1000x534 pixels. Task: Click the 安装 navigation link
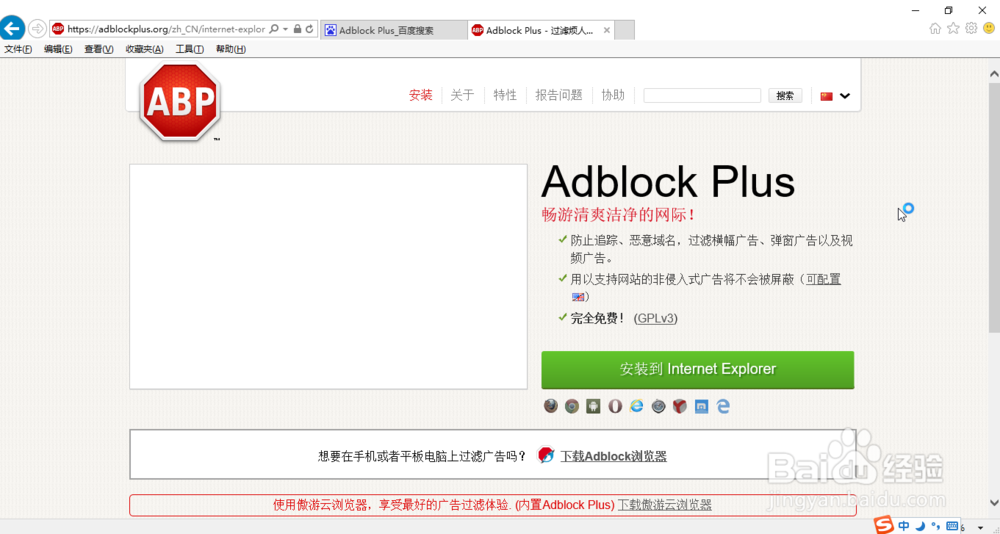[x=421, y=95]
